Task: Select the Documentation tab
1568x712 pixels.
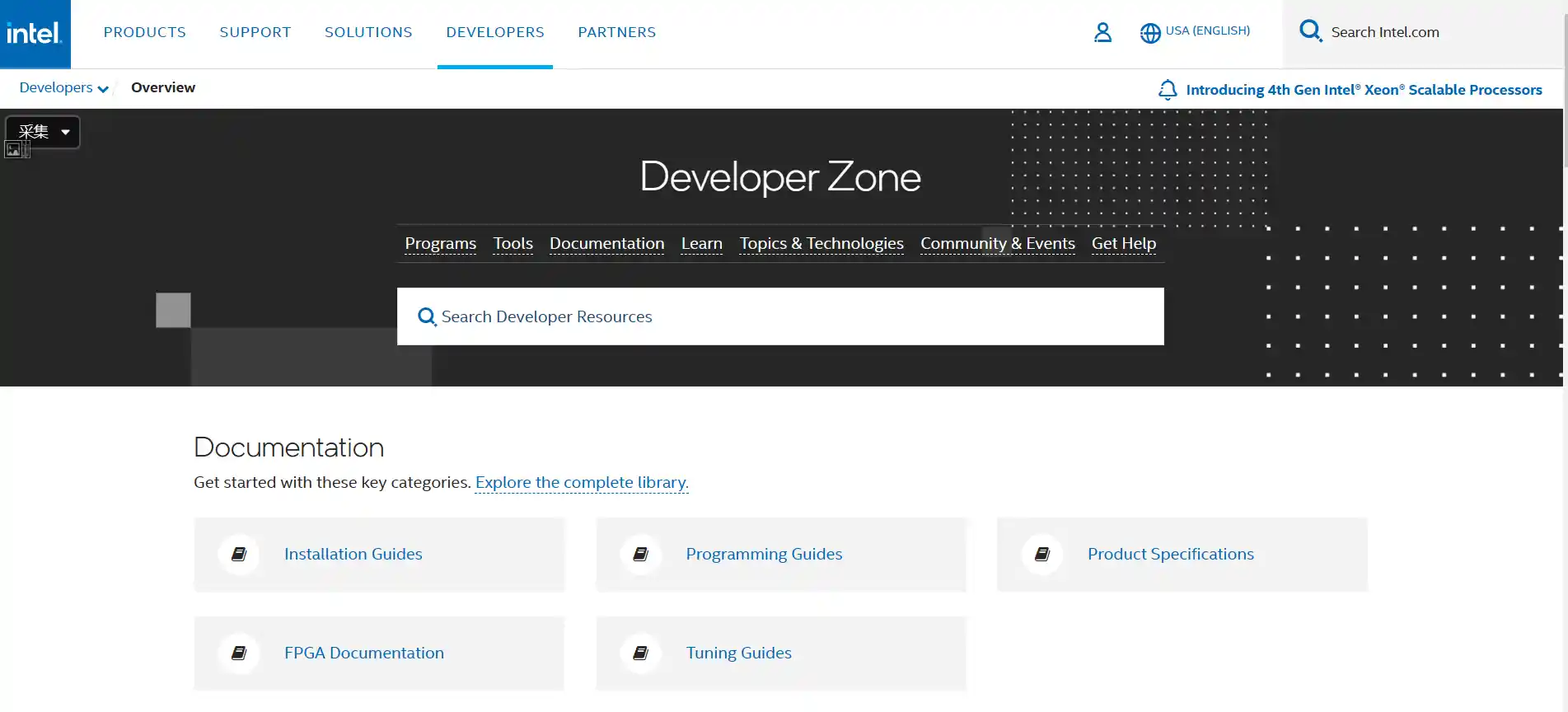Action: pyautogui.click(x=607, y=244)
